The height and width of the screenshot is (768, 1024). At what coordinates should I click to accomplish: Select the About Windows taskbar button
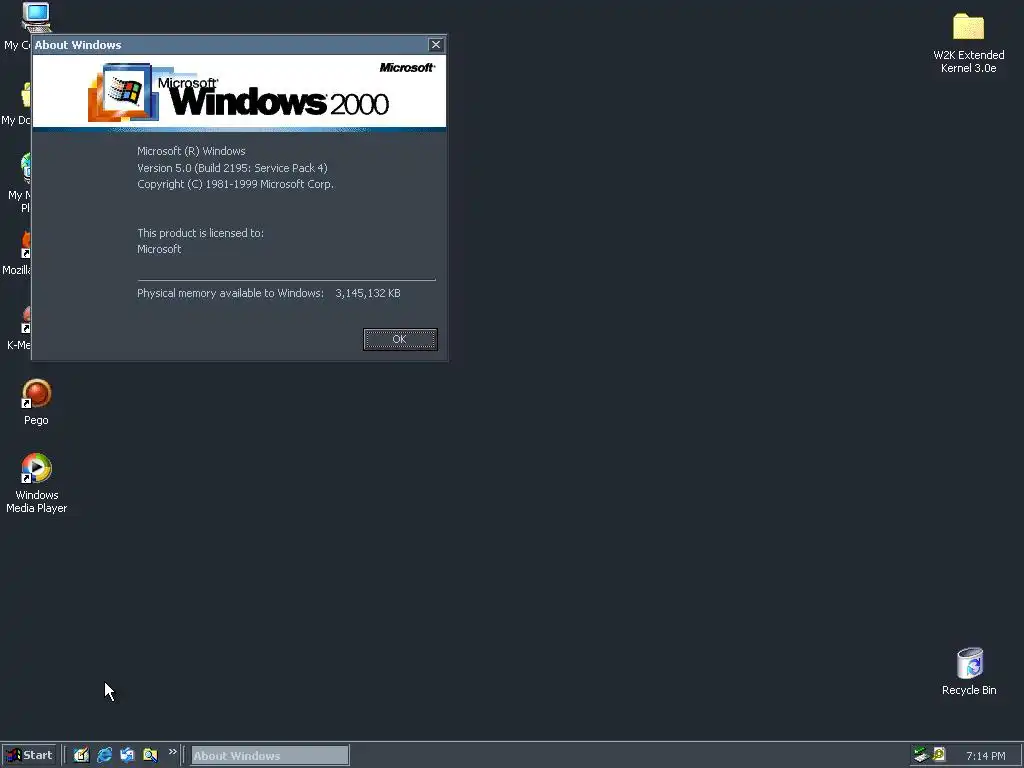pos(270,756)
